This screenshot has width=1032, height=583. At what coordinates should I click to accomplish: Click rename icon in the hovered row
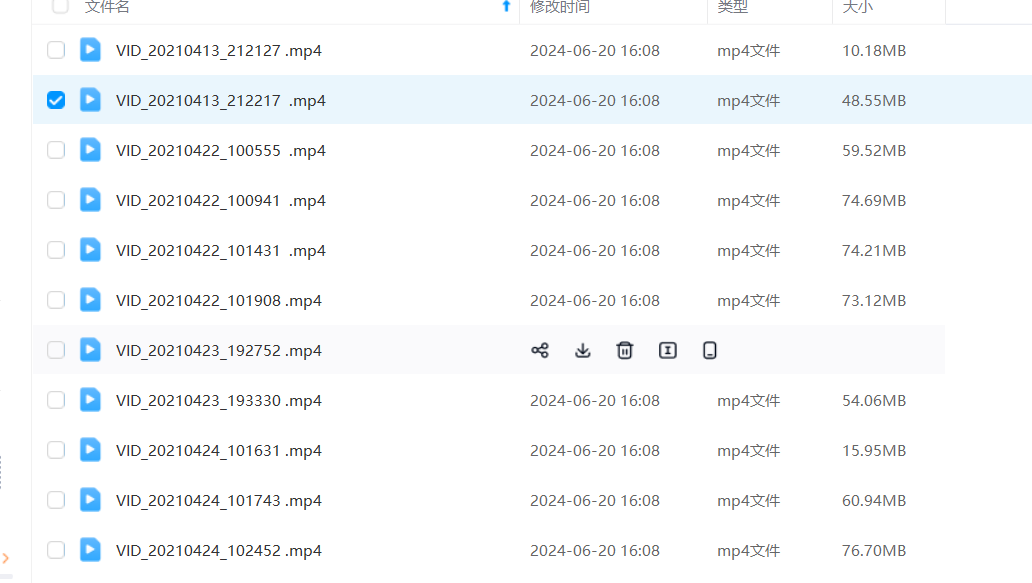(x=668, y=350)
